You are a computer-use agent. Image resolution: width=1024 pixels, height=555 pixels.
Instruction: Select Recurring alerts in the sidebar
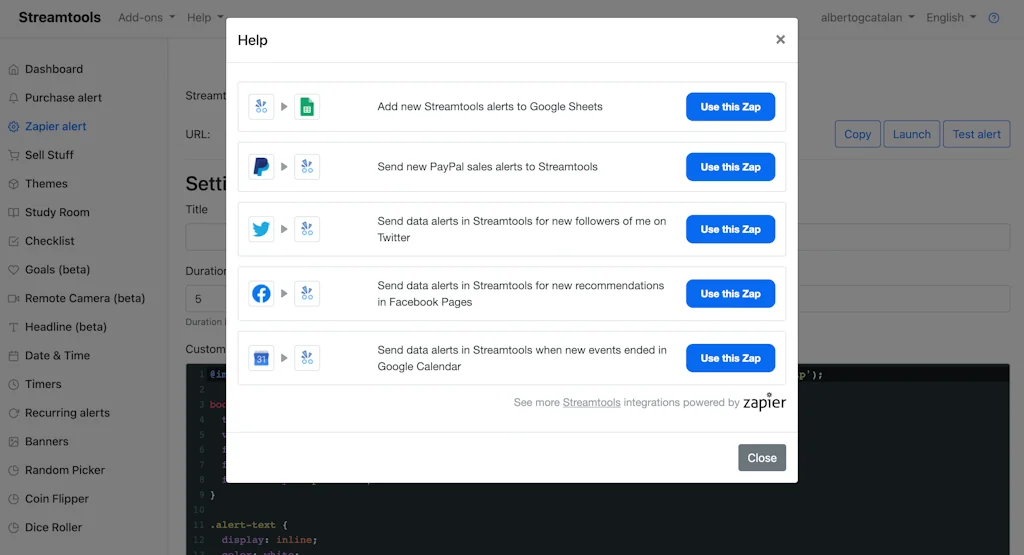tap(67, 413)
